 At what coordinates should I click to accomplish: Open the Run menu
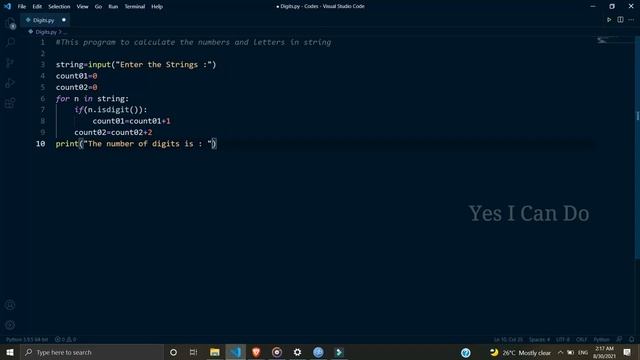tap(113, 7)
